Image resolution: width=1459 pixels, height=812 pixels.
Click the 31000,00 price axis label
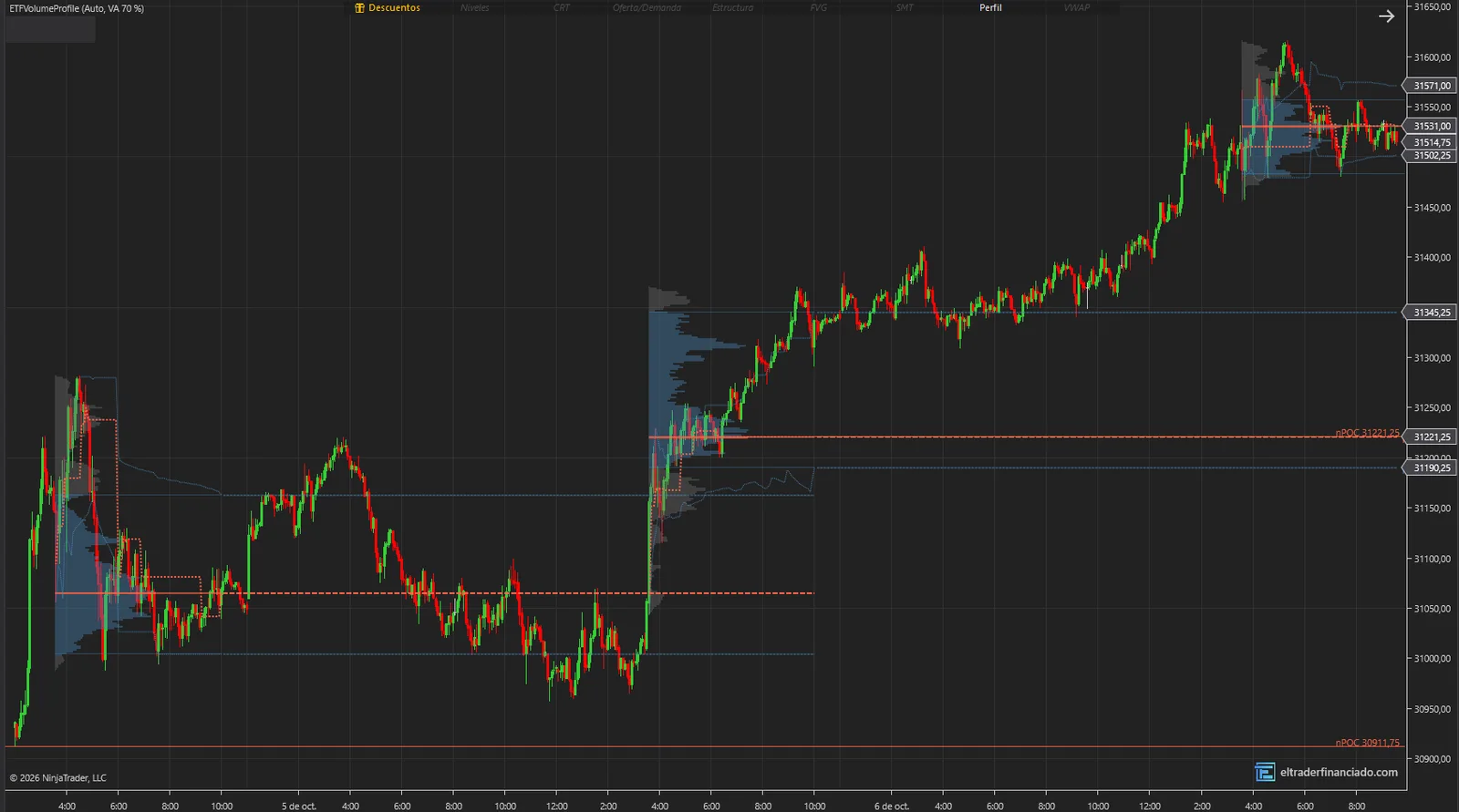click(x=1433, y=659)
